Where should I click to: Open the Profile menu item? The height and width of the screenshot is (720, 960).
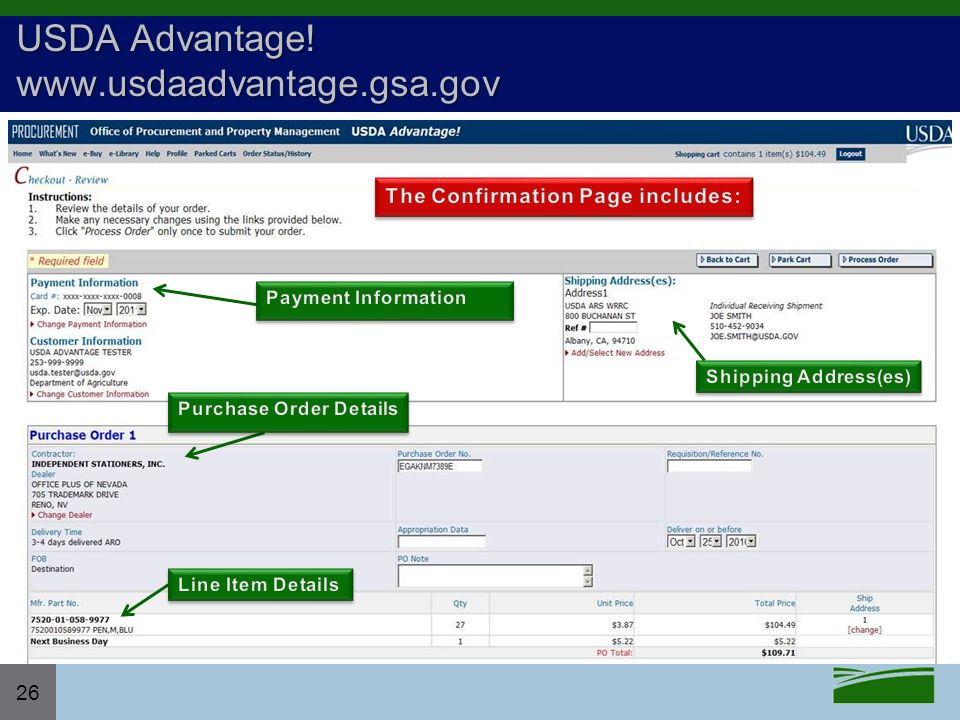pyautogui.click(x=177, y=154)
